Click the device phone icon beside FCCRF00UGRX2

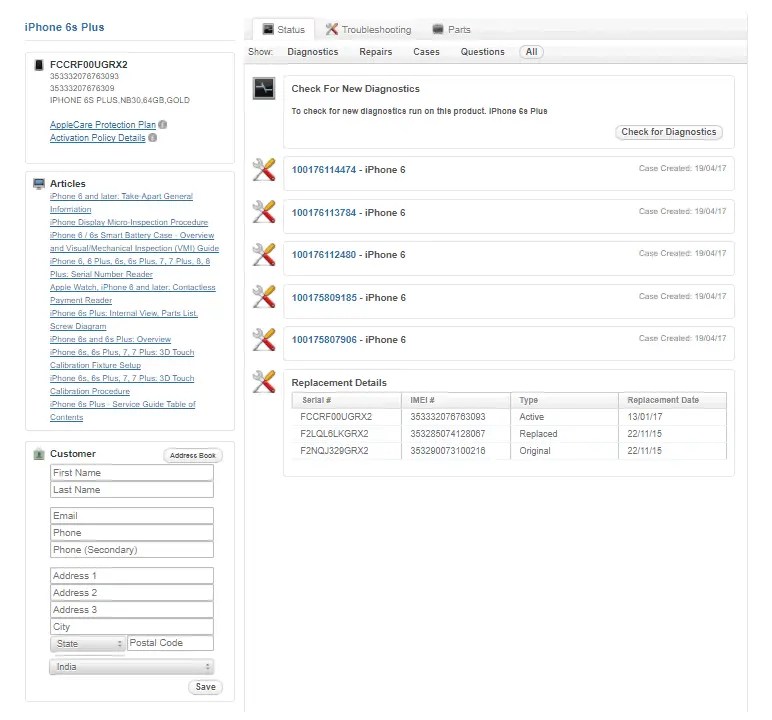tap(39, 65)
